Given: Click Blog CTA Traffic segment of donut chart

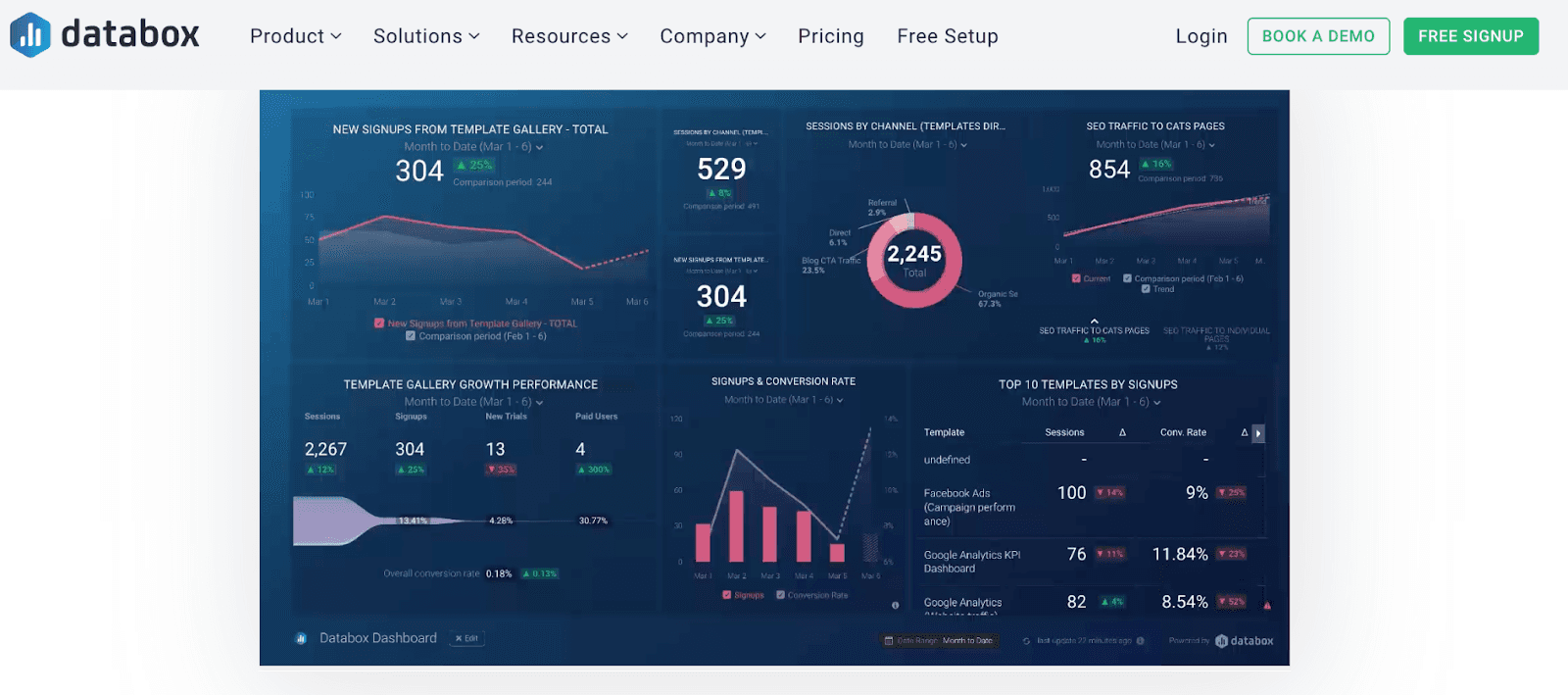Looking at the screenshot, I should point(876,253).
